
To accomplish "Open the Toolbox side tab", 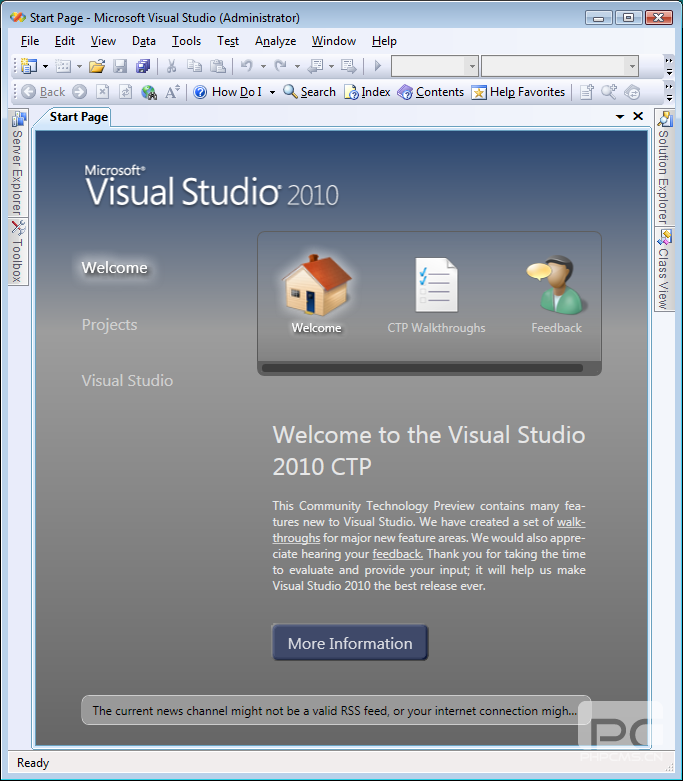I will pyautogui.click(x=18, y=252).
